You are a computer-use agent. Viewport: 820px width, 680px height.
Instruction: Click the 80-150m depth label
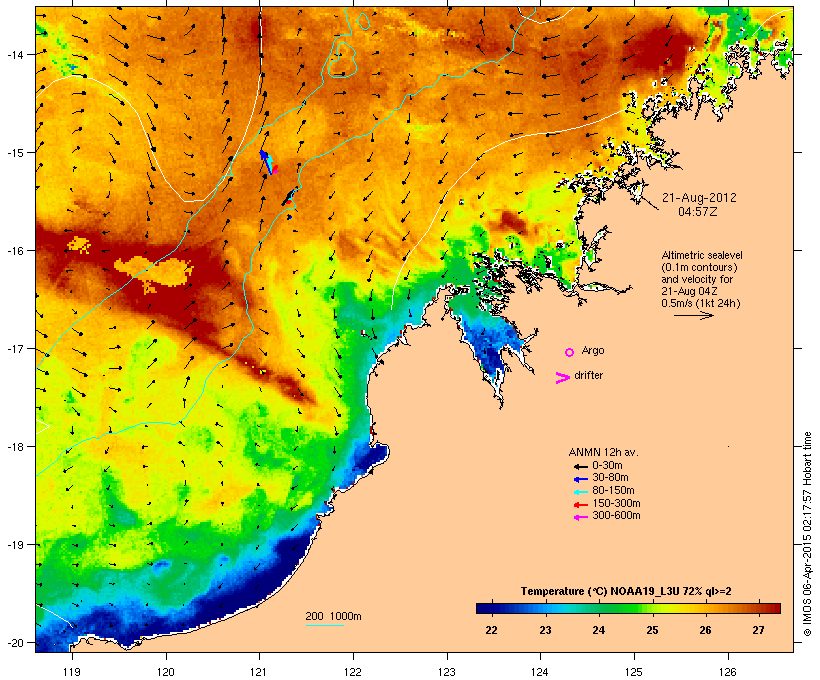pos(613,491)
